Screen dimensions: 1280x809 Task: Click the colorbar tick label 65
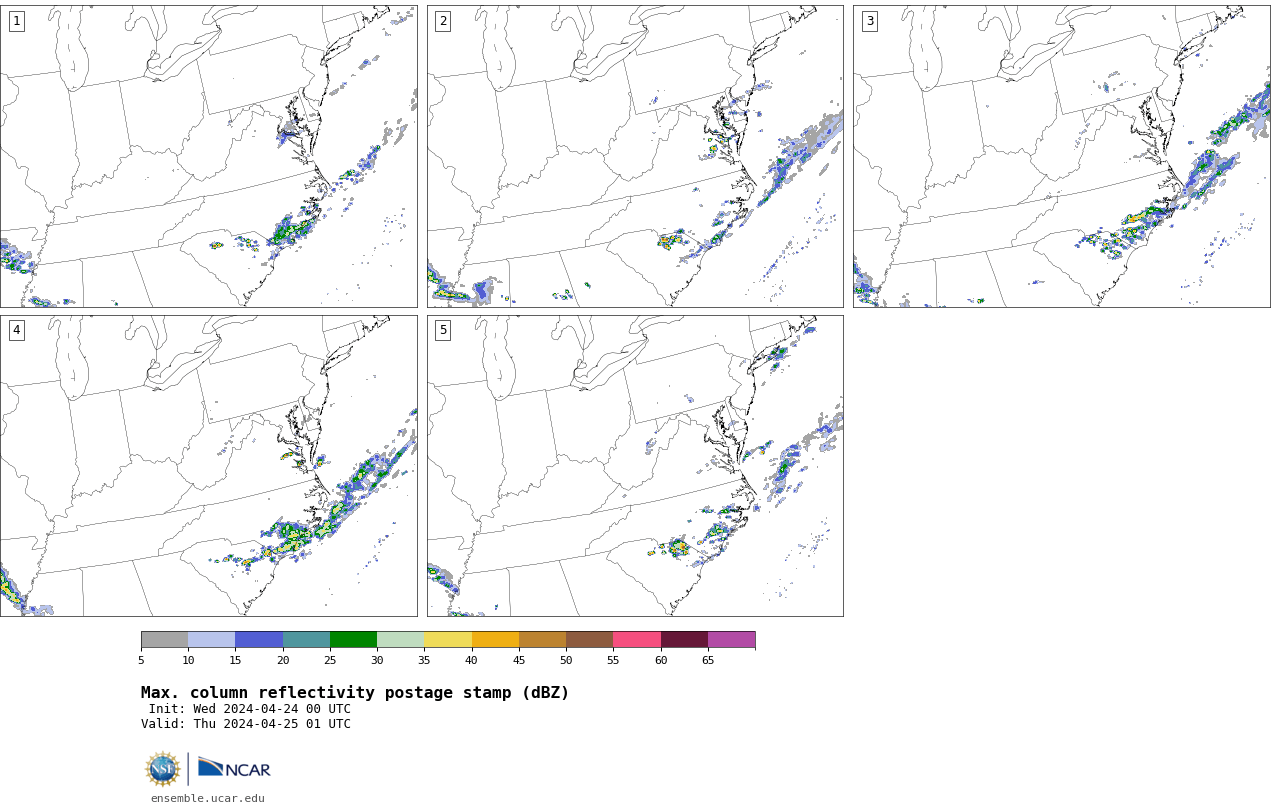[x=708, y=660]
